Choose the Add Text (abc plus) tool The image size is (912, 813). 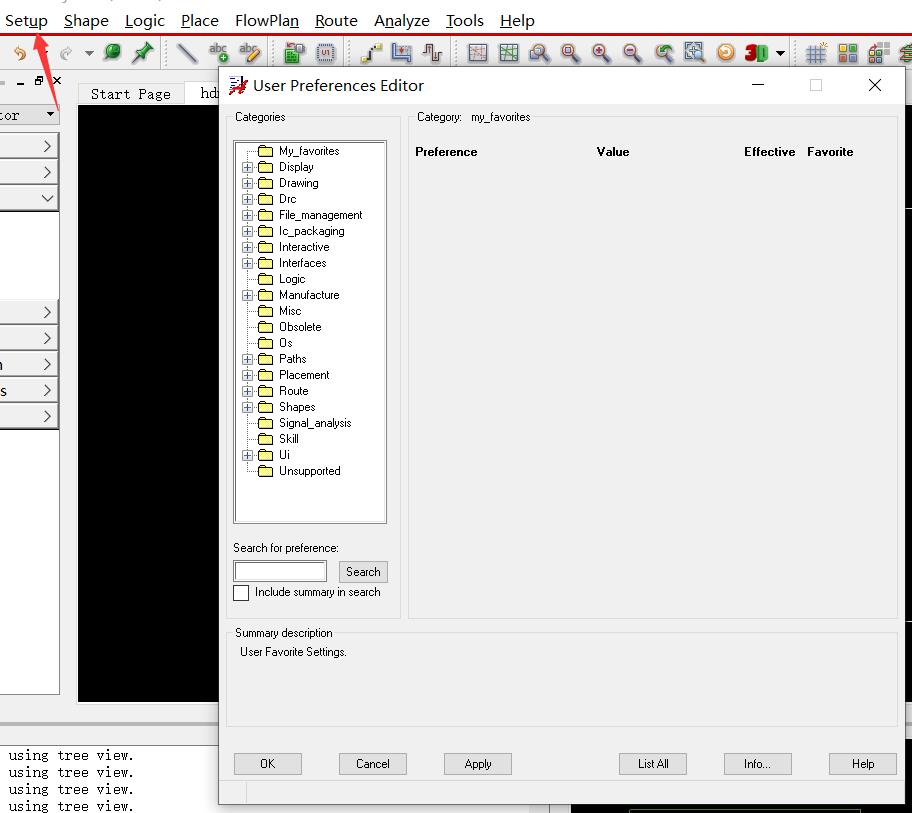point(219,52)
